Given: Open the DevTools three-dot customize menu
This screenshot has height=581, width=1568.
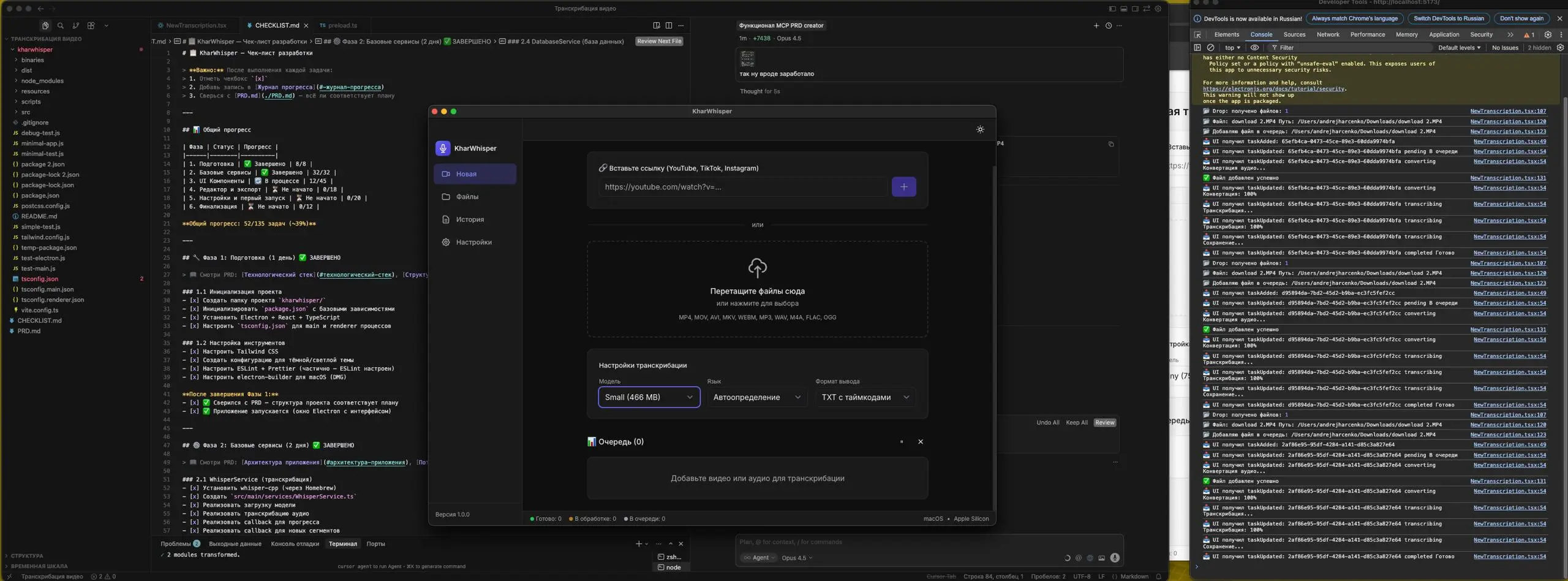Looking at the screenshot, I should (1561, 35).
